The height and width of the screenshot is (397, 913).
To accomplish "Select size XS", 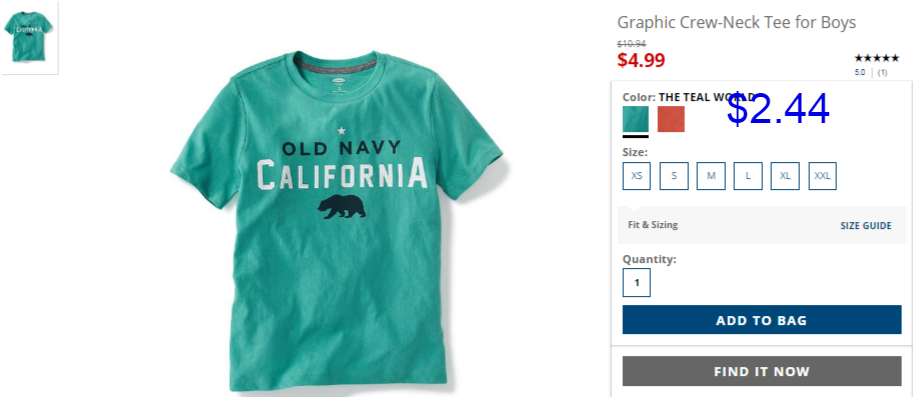I will [x=636, y=176].
